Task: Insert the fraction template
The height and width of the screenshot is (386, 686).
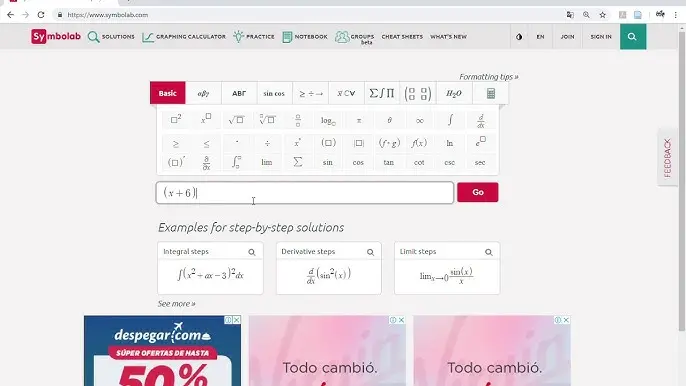Action: click(298, 119)
